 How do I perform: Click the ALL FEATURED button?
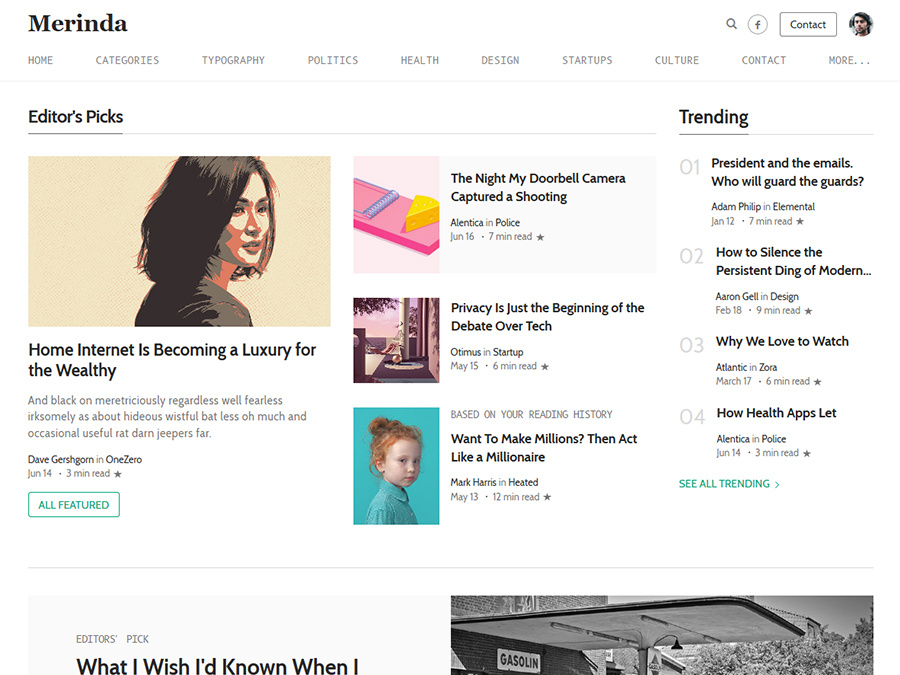(73, 504)
